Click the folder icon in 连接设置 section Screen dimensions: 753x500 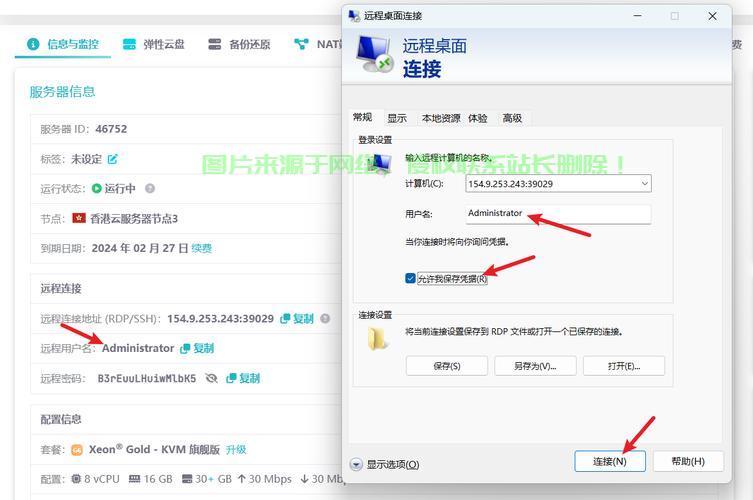(x=378, y=338)
